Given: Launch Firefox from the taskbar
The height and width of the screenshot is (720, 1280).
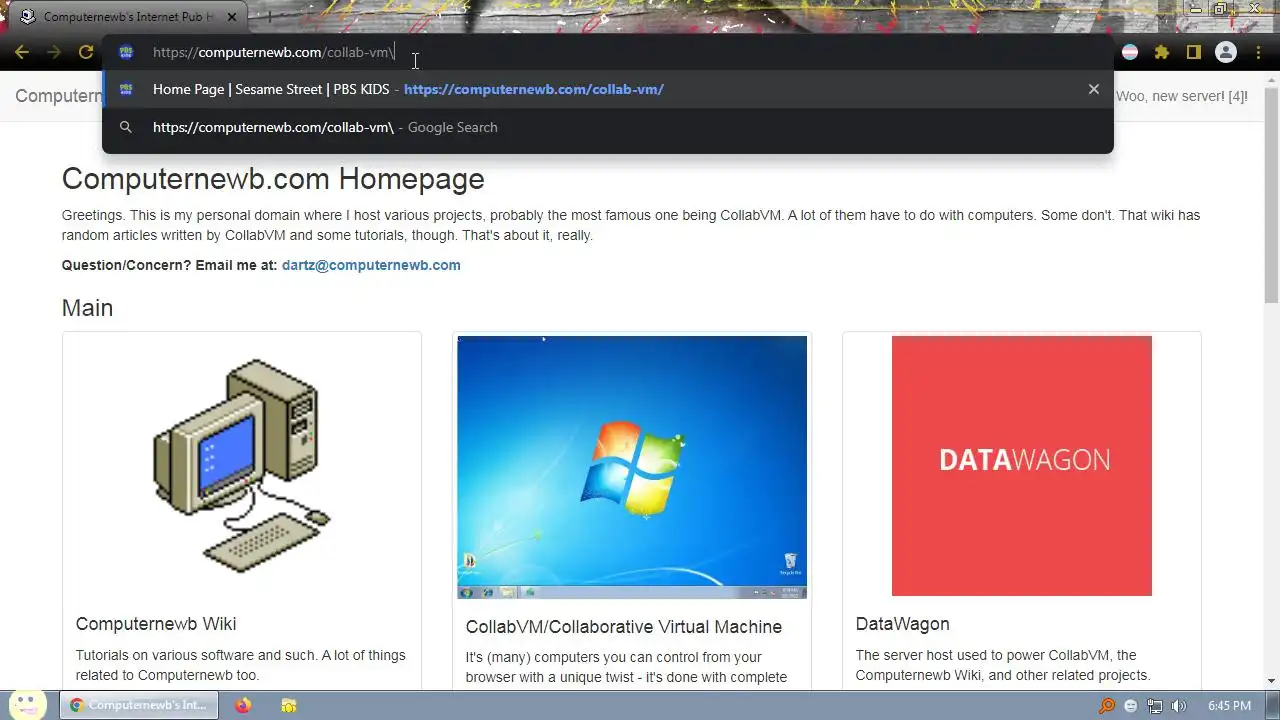Looking at the screenshot, I should click(x=243, y=705).
